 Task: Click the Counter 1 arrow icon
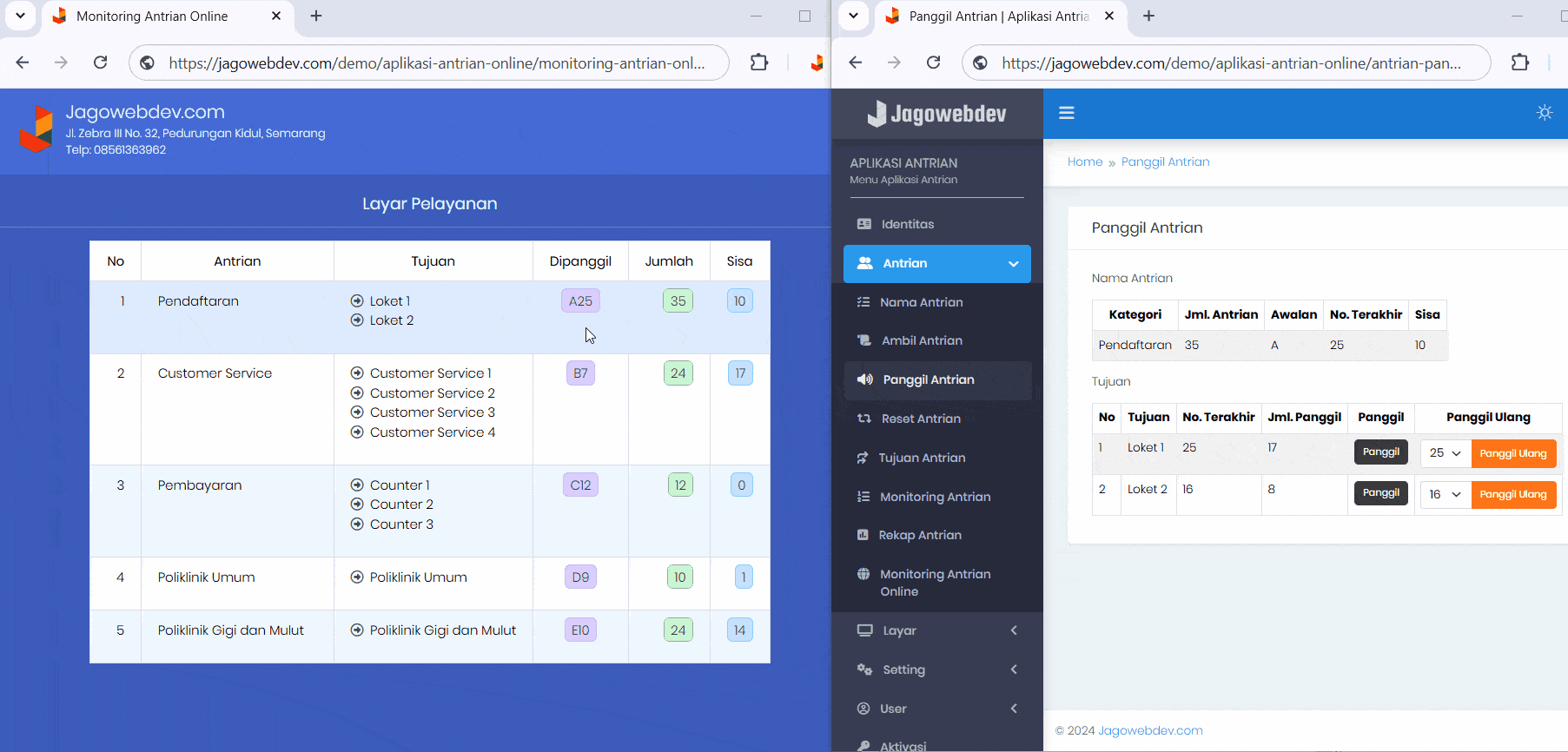(x=357, y=485)
